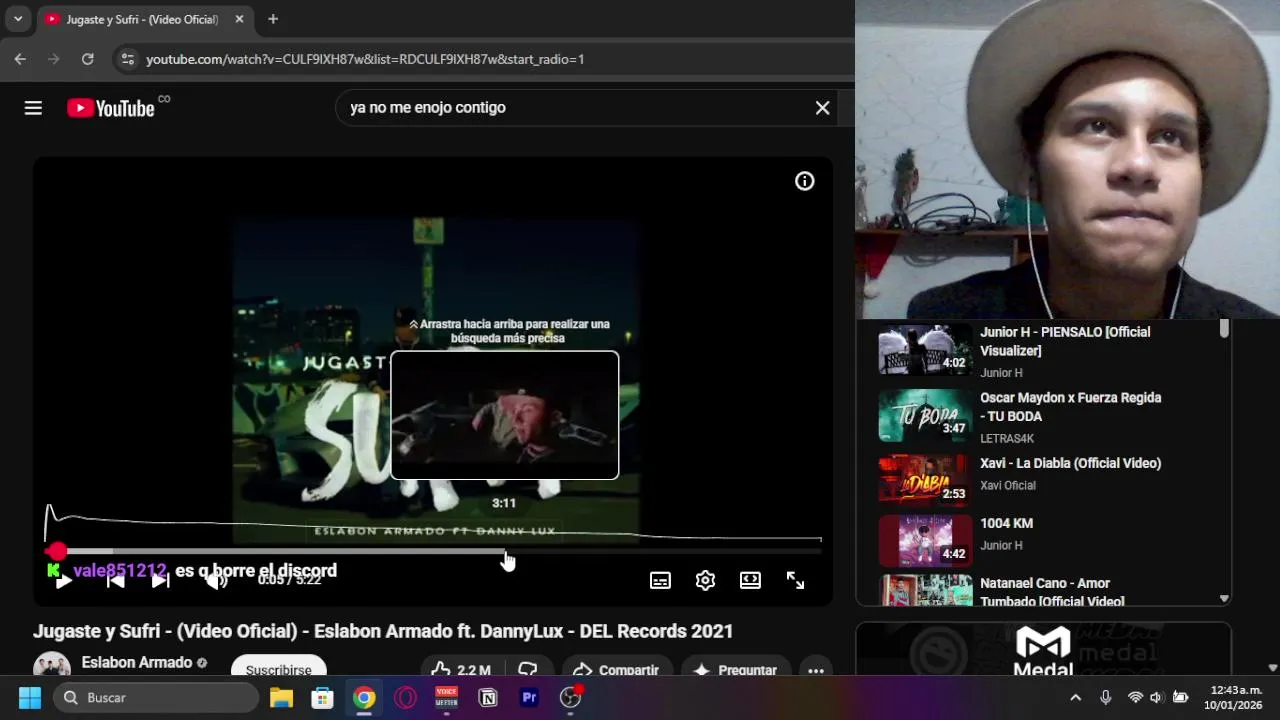Toggle theater mode in the player

[750, 580]
